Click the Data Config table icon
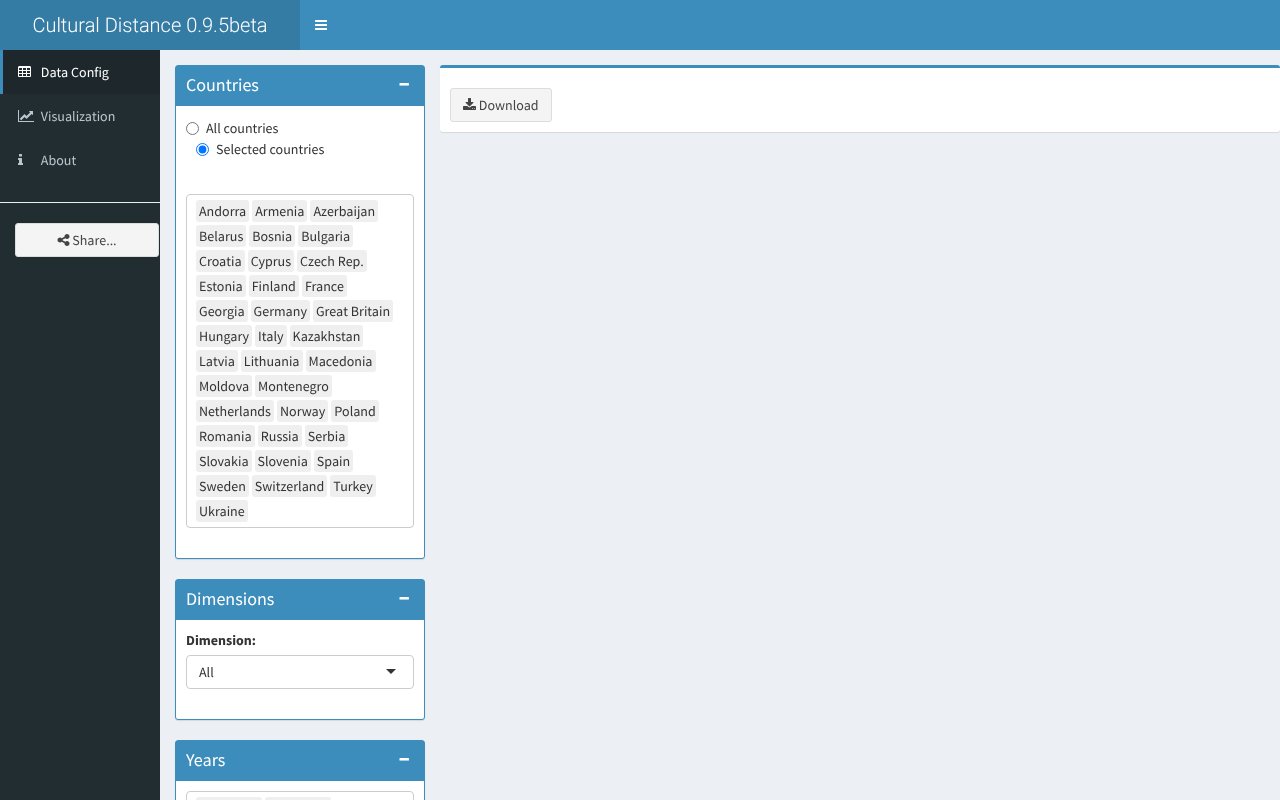Screen dimensions: 1280x800 [25, 72]
